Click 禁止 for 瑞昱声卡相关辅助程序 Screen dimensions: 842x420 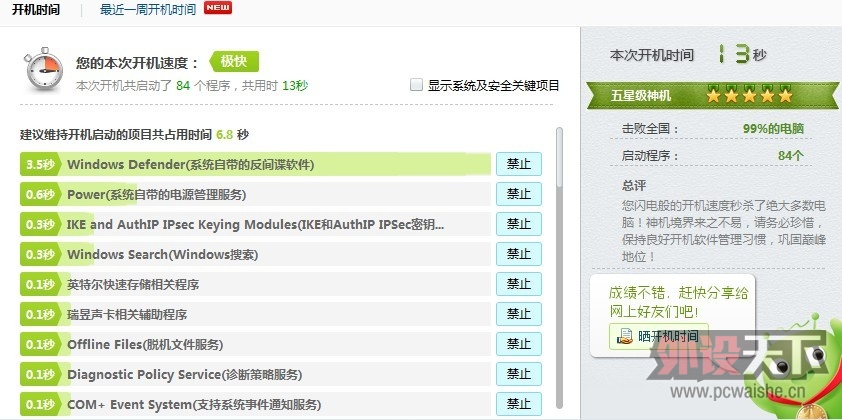[519, 314]
